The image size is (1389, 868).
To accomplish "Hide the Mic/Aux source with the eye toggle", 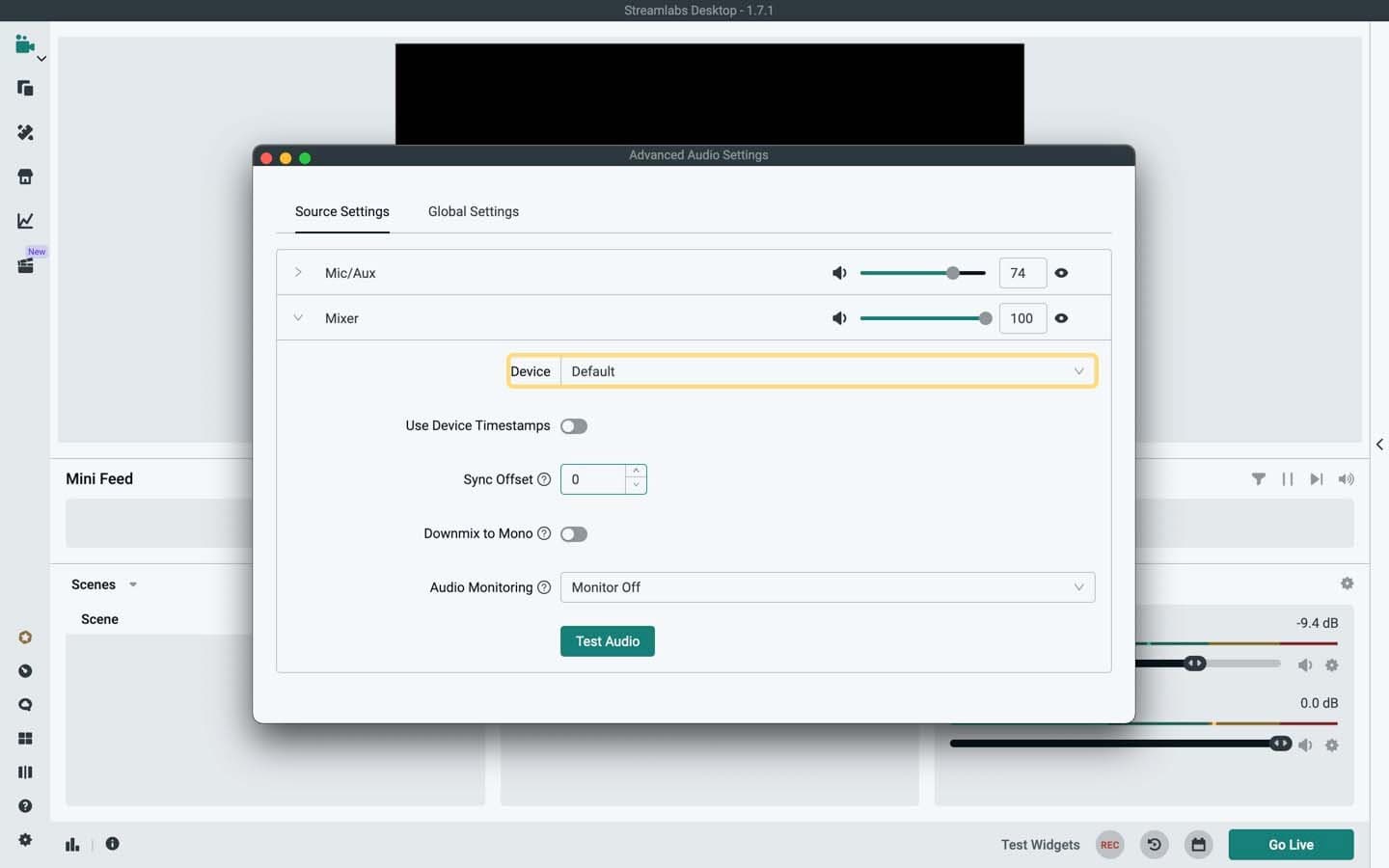I will click(1061, 273).
